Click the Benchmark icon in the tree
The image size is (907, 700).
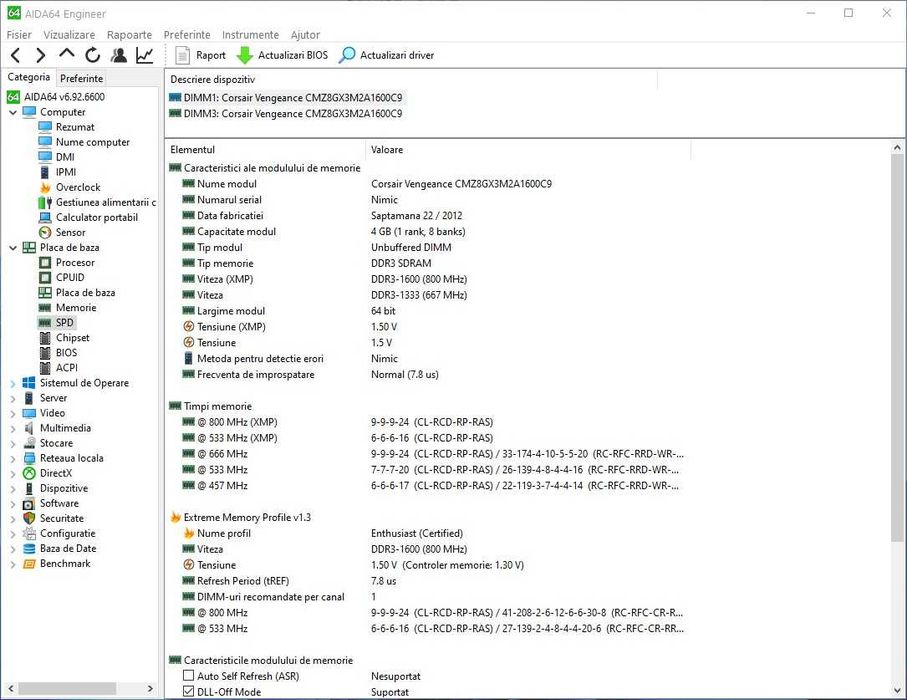click(29, 563)
